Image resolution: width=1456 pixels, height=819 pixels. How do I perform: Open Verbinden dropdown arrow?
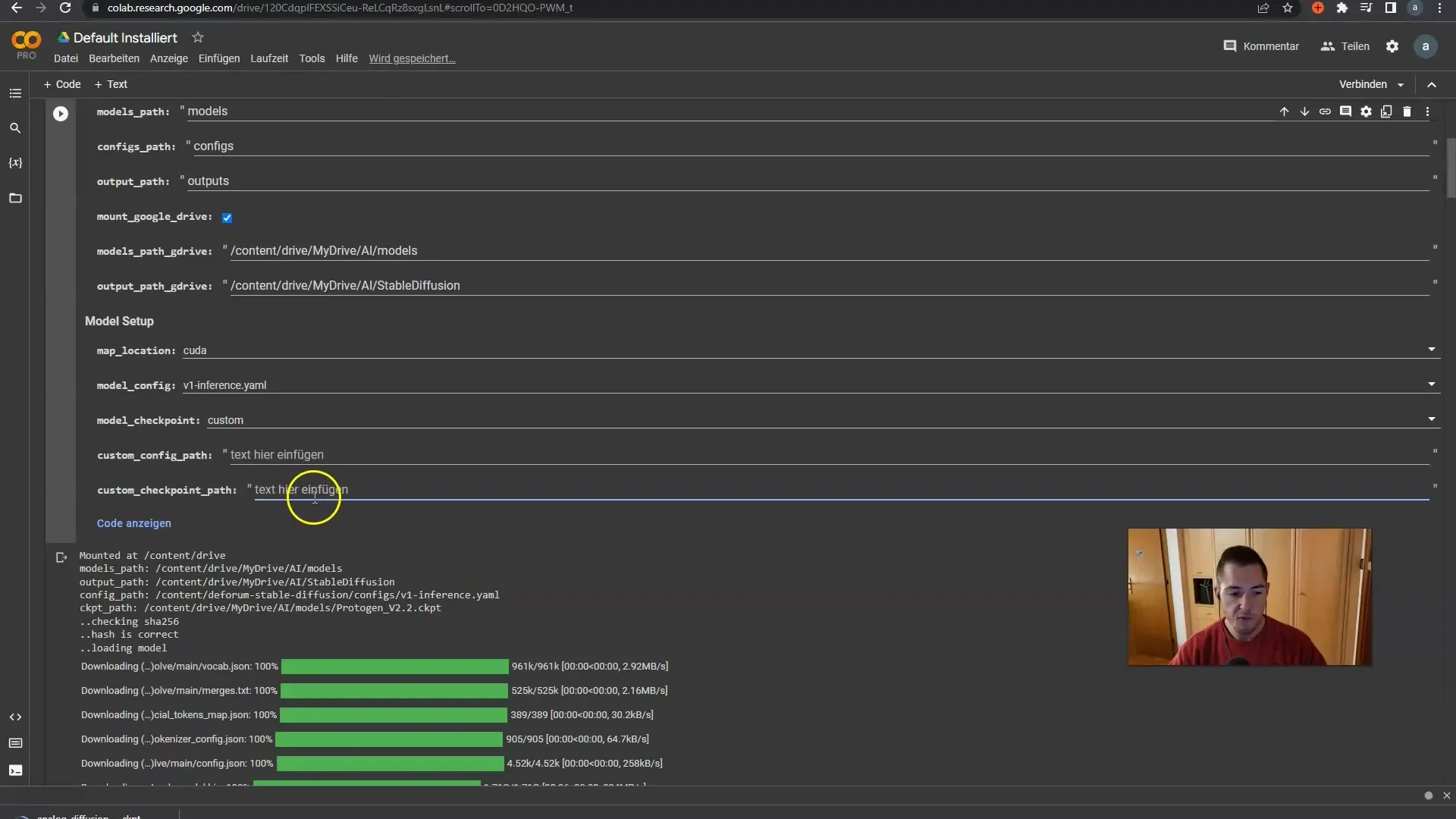coord(1401,85)
